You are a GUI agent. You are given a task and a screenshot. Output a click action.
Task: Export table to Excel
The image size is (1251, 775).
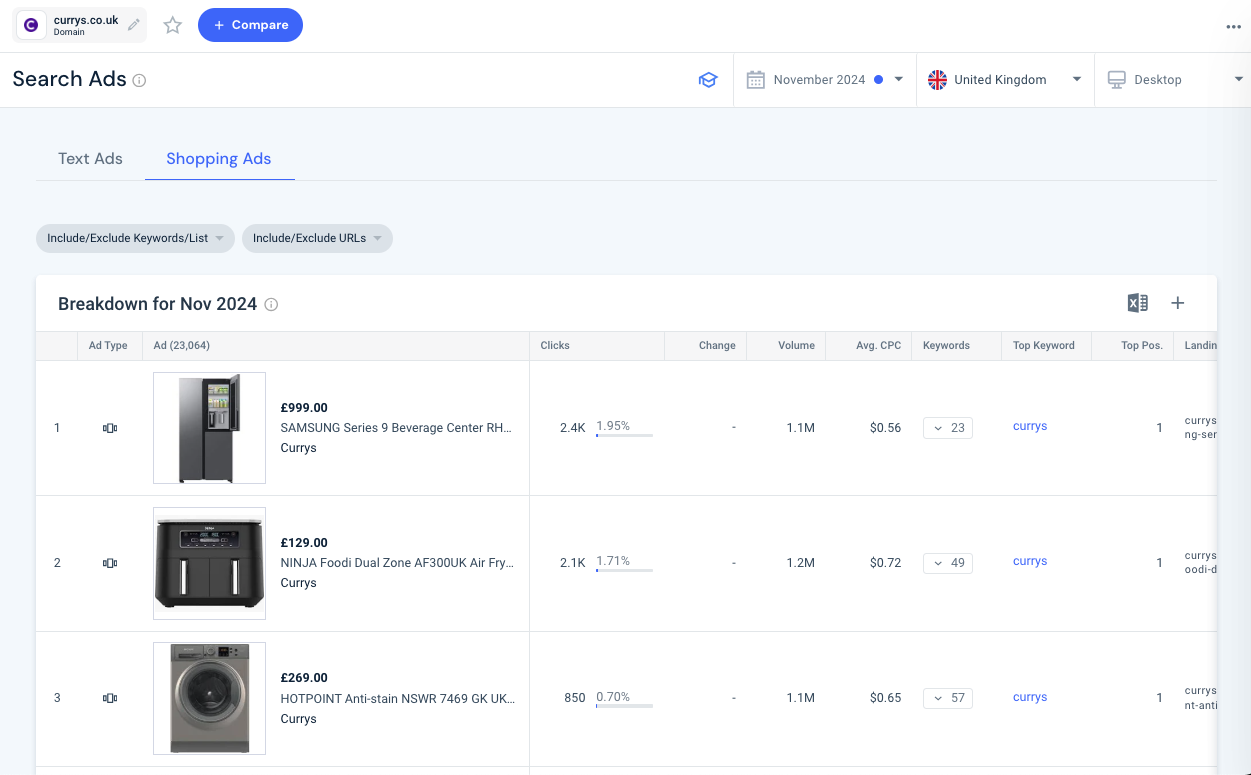click(x=1138, y=303)
